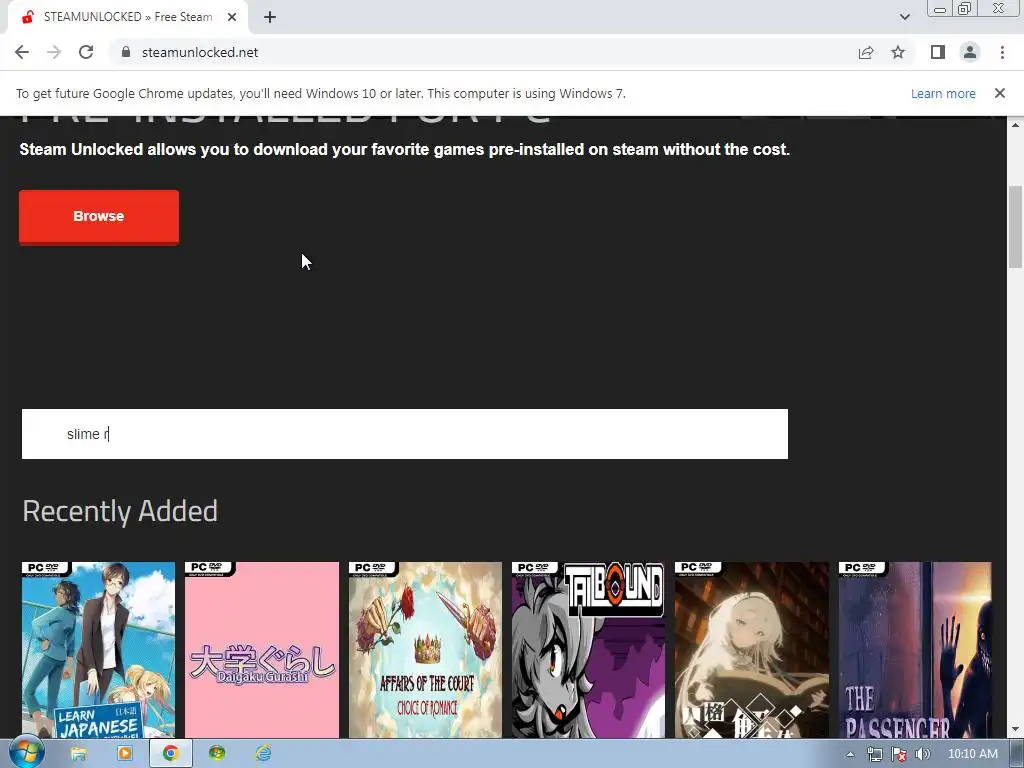The width and height of the screenshot is (1024, 768).
Task: Open a new tab with the plus button
Action: (x=270, y=17)
